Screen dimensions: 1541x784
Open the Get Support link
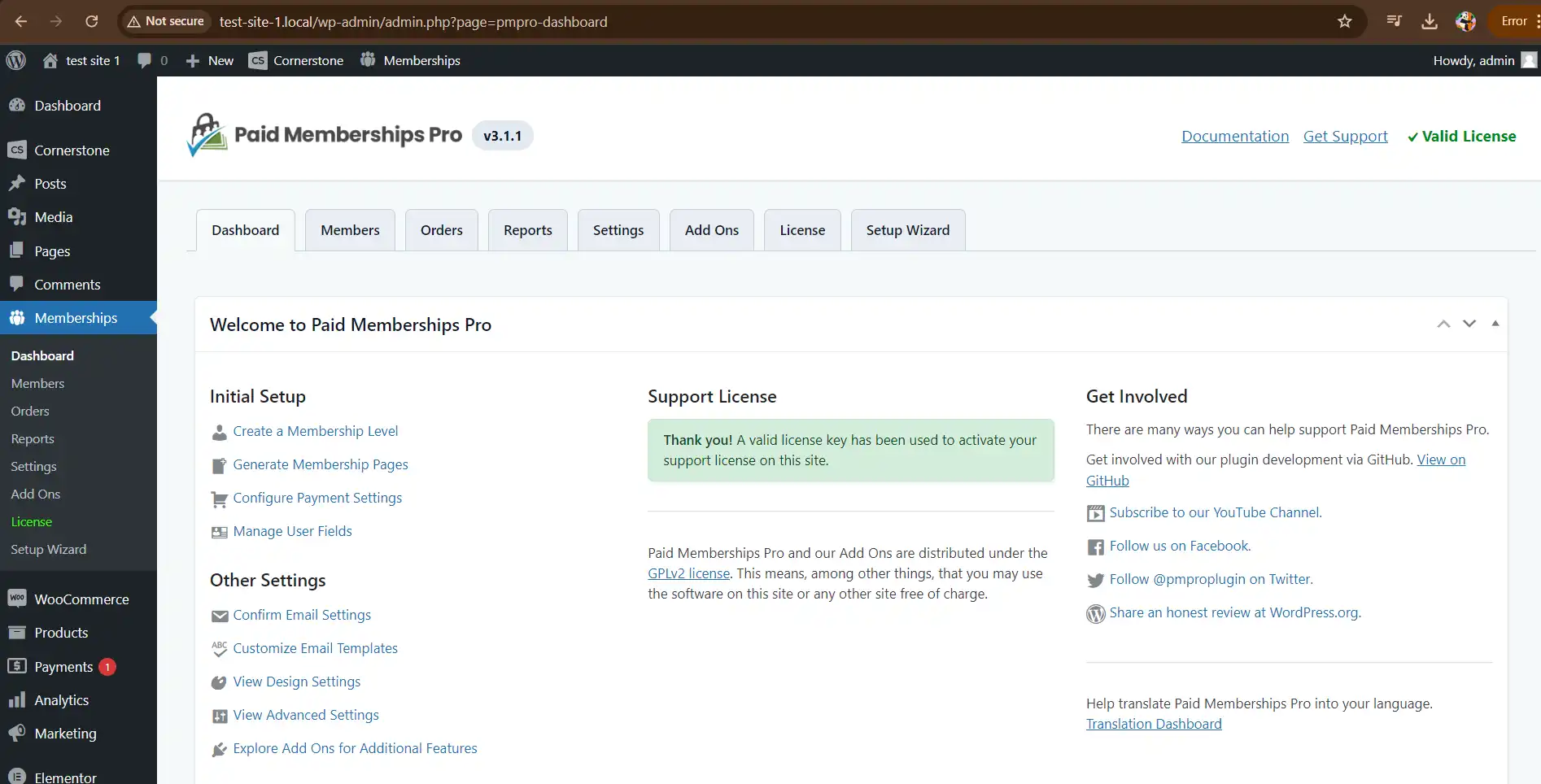point(1346,136)
